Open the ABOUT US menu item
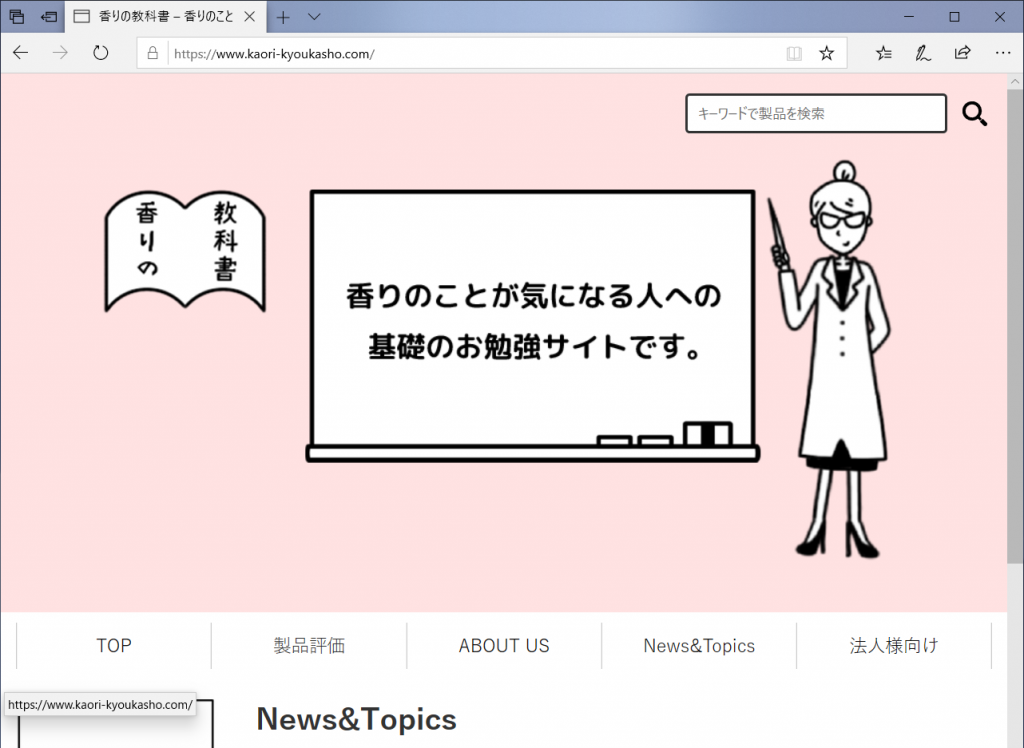This screenshot has height=748, width=1024. click(x=504, y=645)
